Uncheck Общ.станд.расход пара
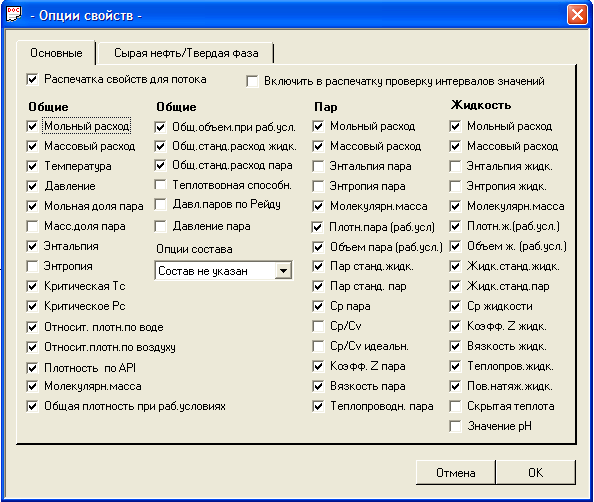Screen dimensions: 594x502 [161, 166]
